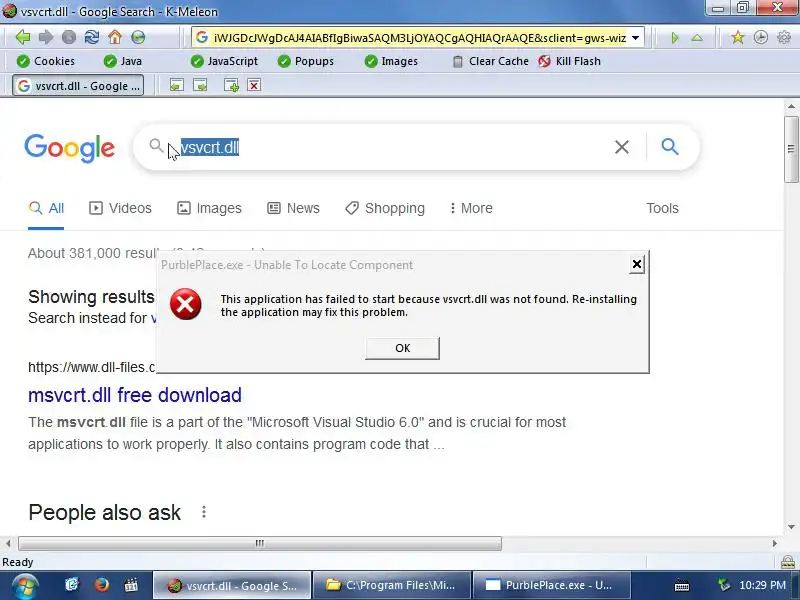Click the Kill Flash button
The width and height of the screenshot is (800, 600).
(570, 61)
